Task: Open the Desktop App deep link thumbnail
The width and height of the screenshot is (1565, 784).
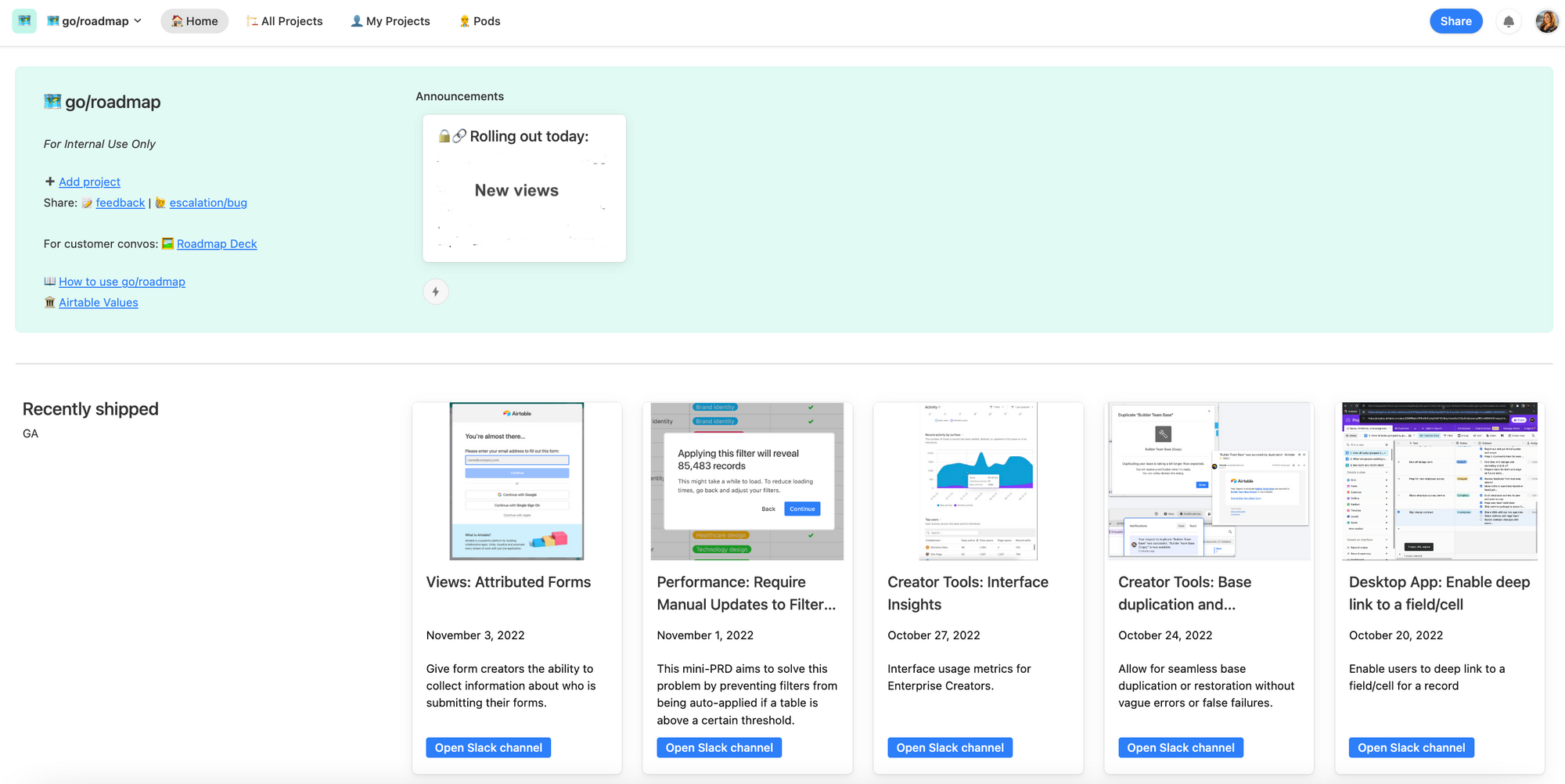Action: tap(1440, 481)
